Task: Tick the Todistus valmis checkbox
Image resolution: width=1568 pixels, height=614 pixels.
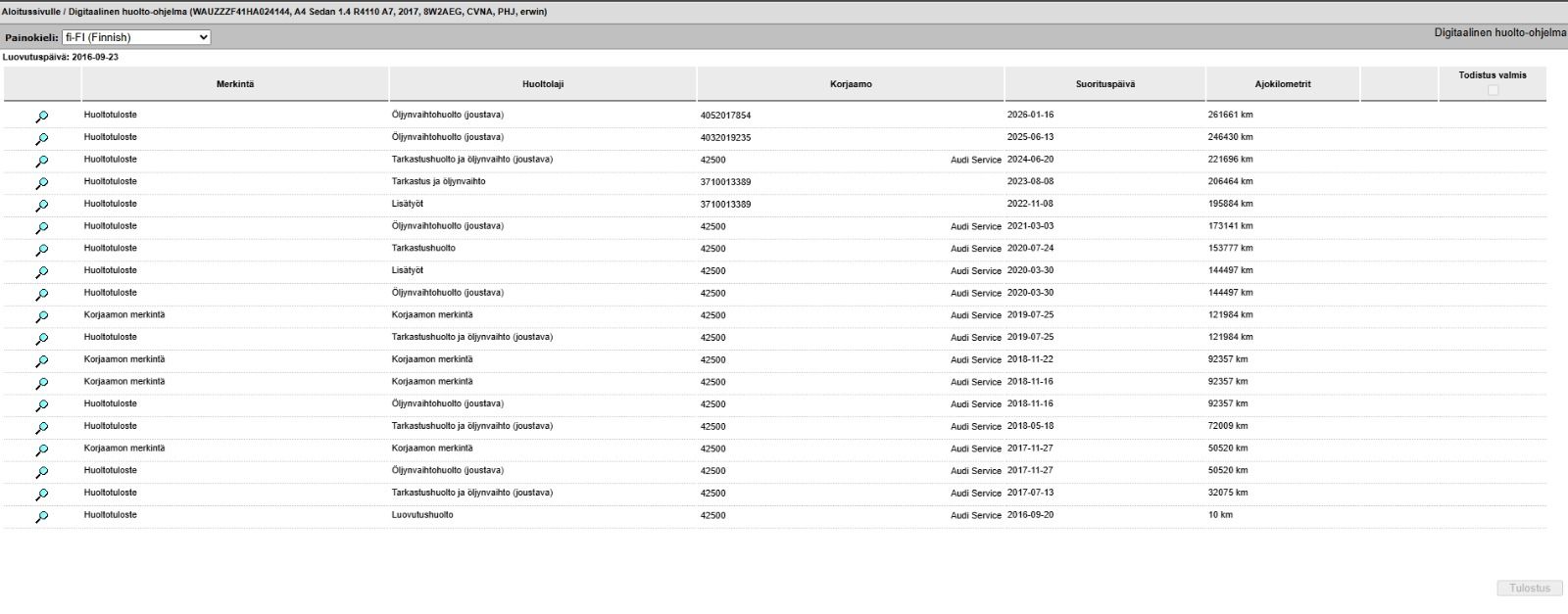Action: coord(1493,90)
